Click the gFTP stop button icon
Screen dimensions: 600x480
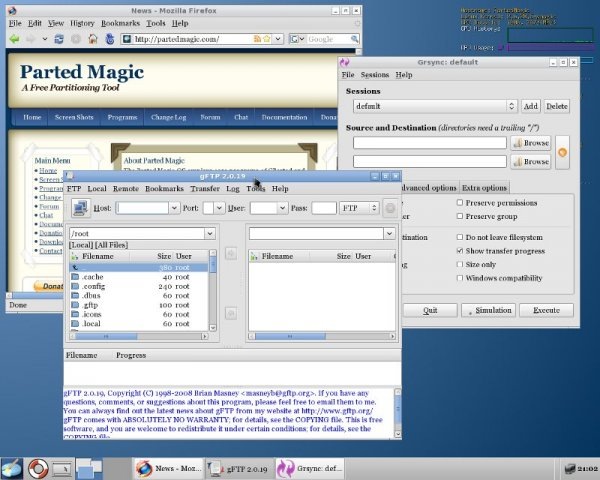(x=390, y=208)
